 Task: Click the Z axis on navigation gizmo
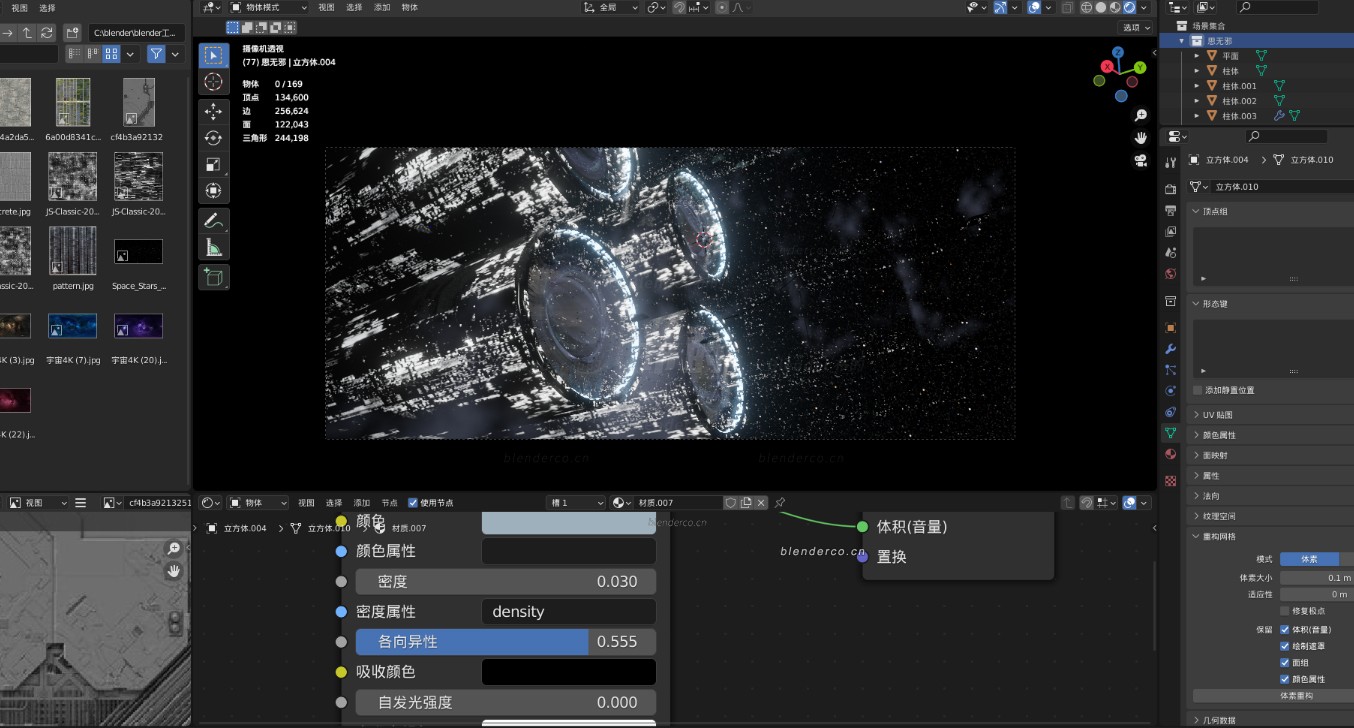1119,53
